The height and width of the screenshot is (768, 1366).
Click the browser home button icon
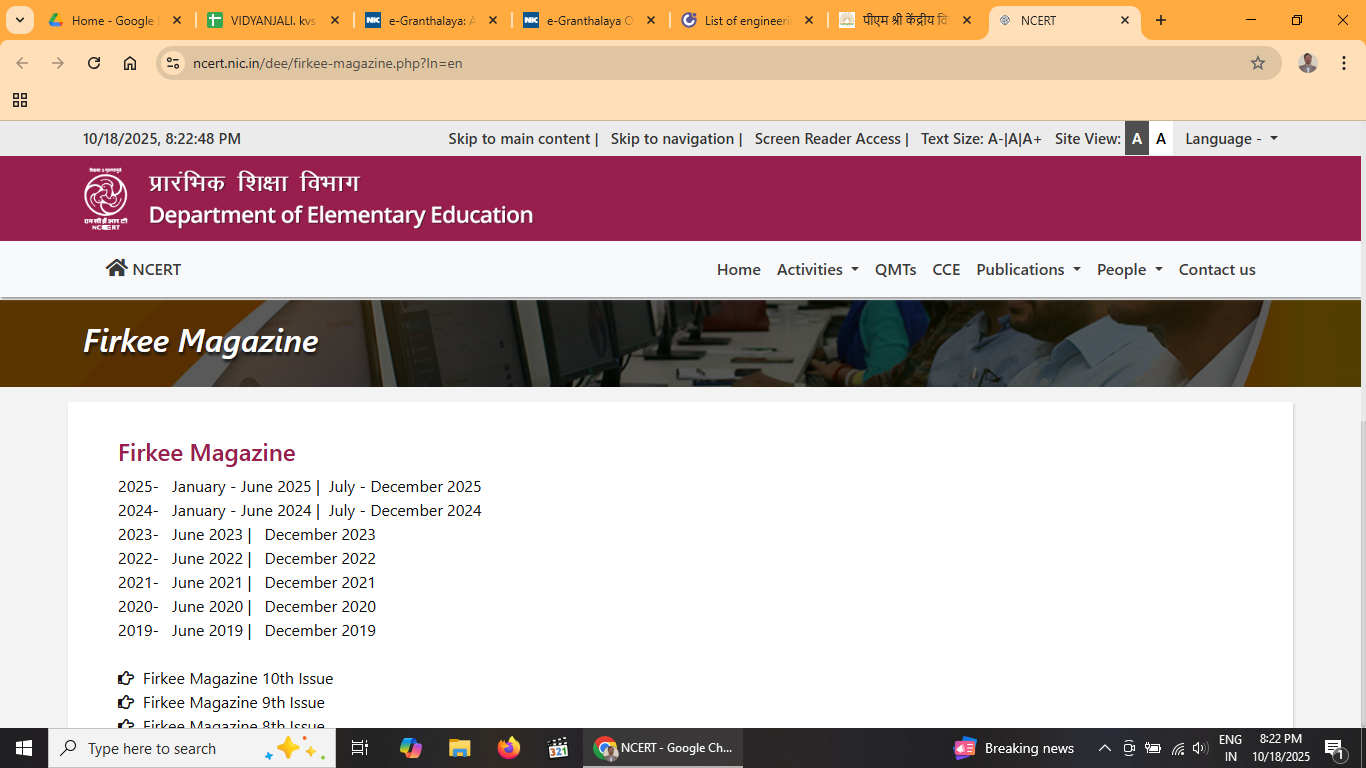(130, 63)
